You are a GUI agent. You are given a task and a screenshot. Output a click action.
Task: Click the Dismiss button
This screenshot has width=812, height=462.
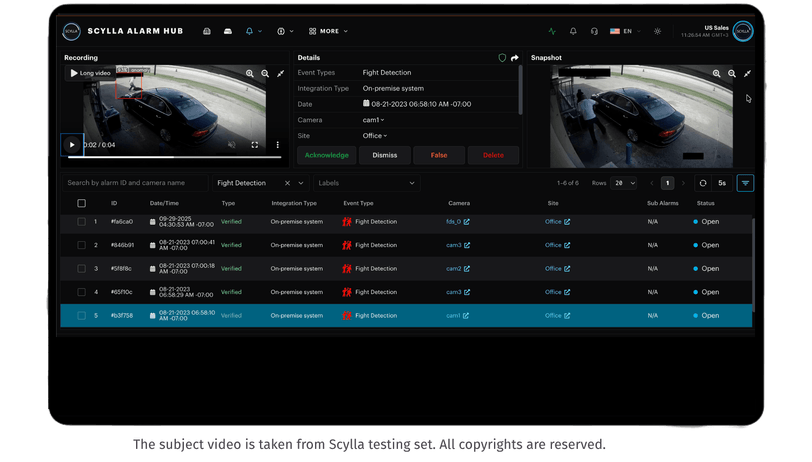[385, 155]
